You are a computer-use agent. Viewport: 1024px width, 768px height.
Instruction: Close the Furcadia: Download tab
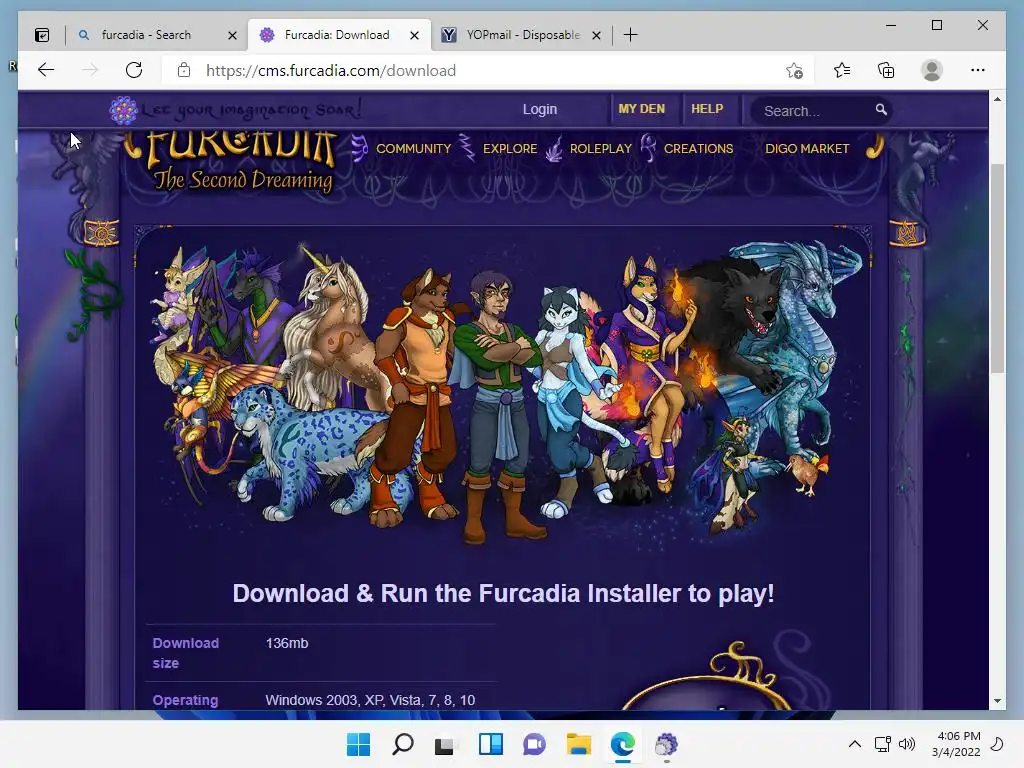pos(414,35)
